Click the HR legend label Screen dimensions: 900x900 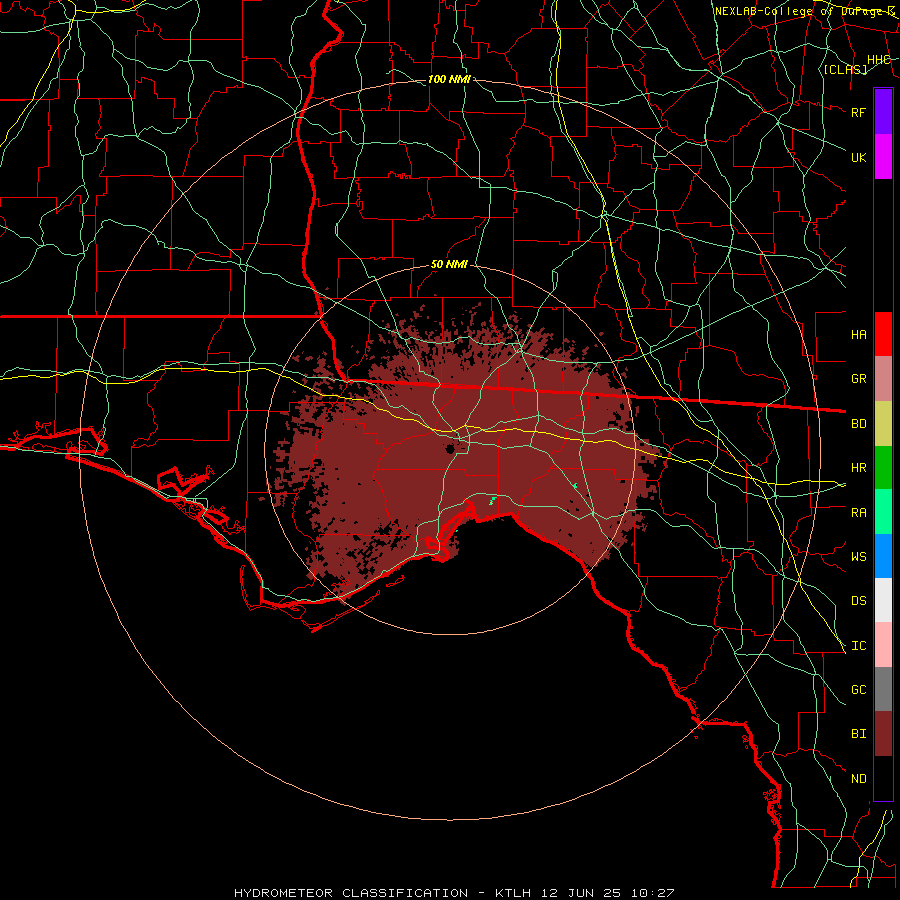(859, 468)
